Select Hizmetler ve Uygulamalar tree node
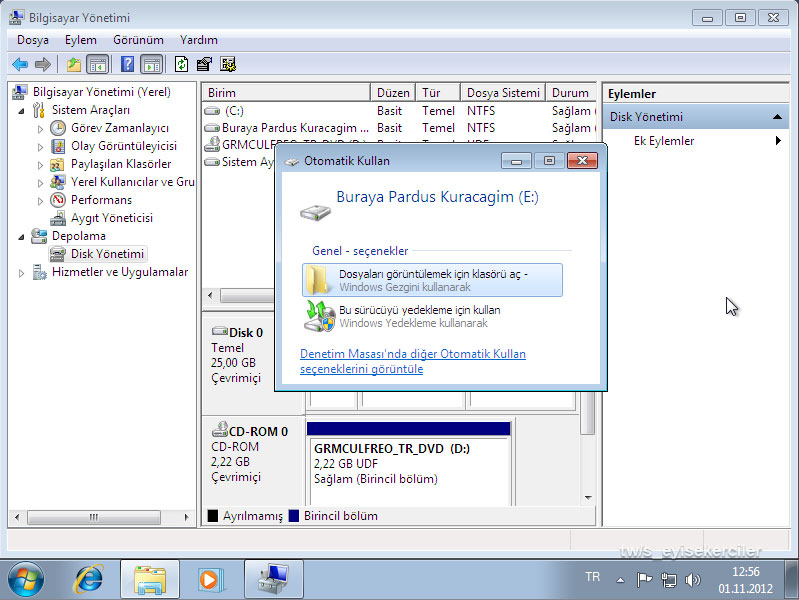The height and width of the screenshot is (600, 799). tap(120, 272)
